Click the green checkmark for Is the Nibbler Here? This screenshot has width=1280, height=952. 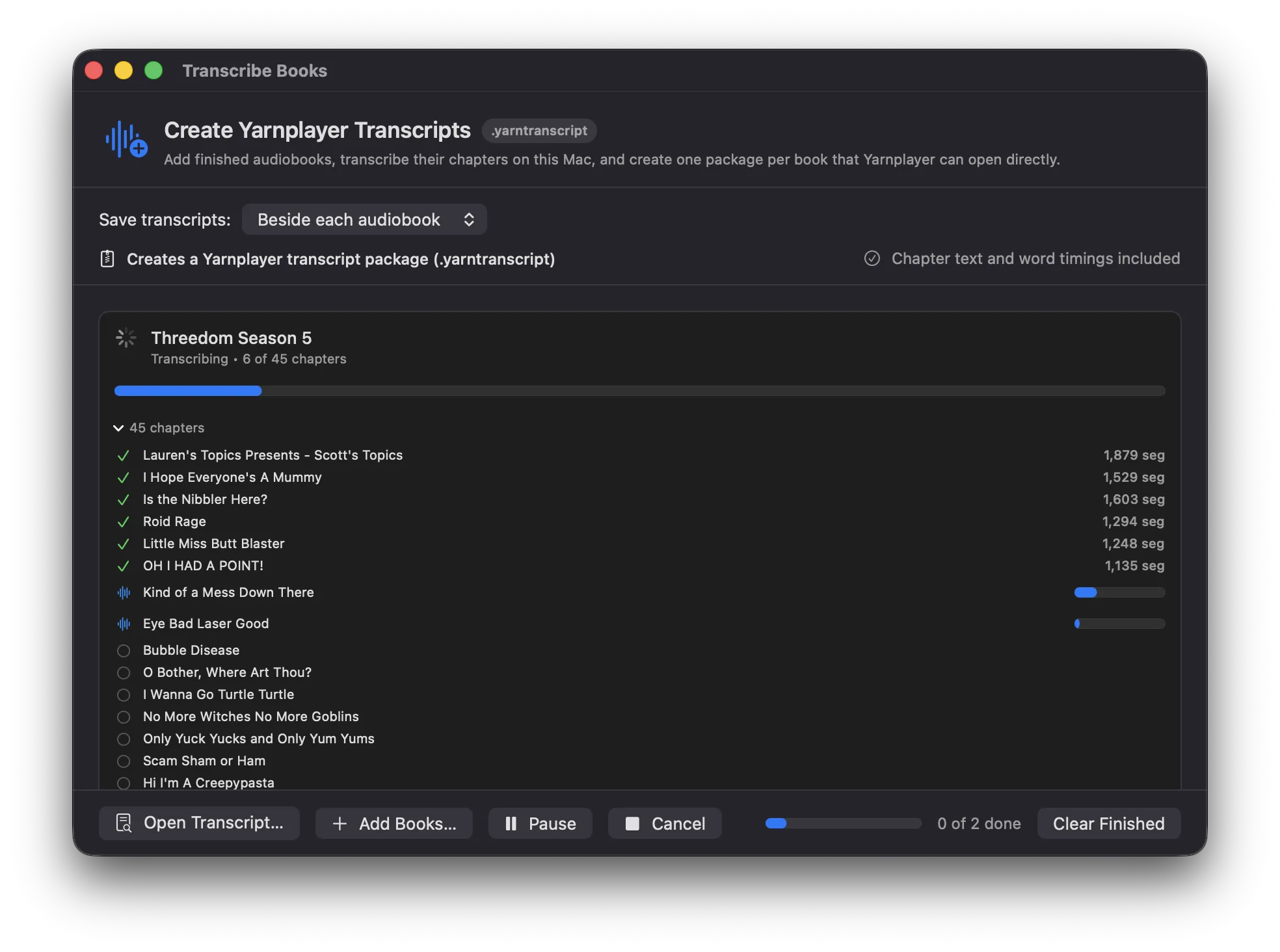[x=123, y=500]
